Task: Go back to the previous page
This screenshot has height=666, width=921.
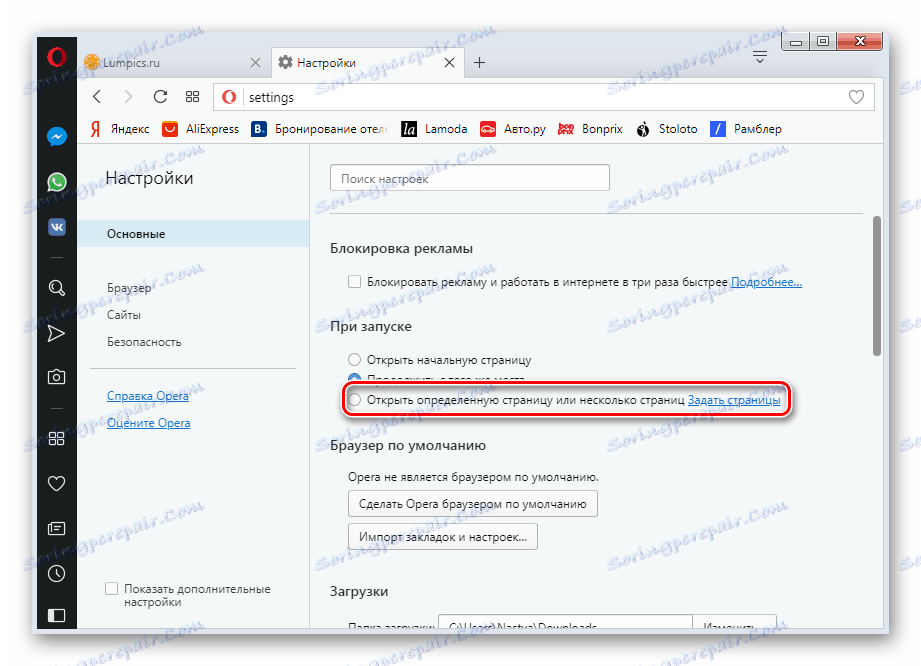Action: [x=98, y=97]
